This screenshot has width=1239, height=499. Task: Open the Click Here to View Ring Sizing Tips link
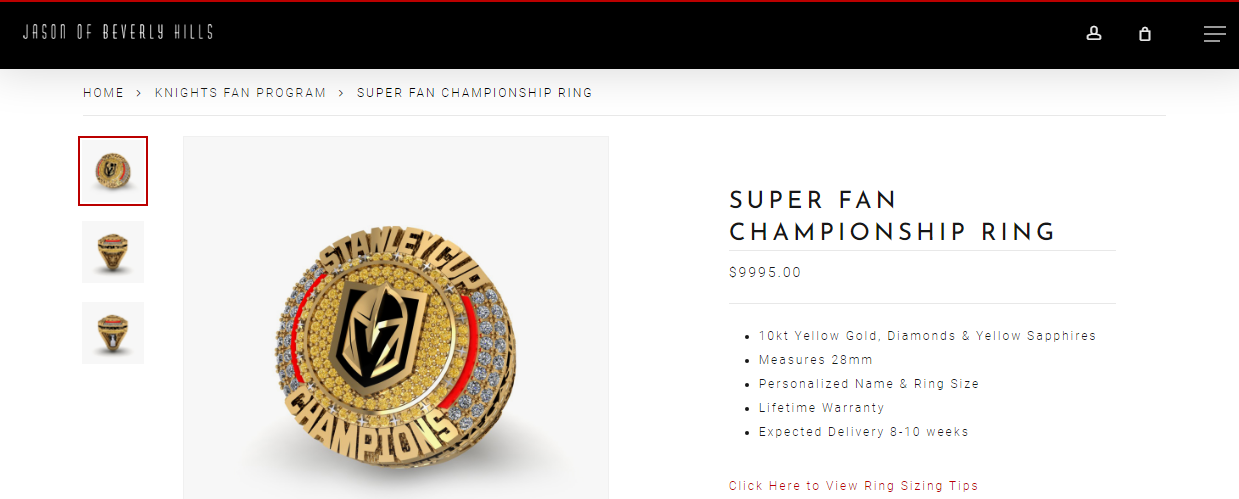[x=853, y=486]
